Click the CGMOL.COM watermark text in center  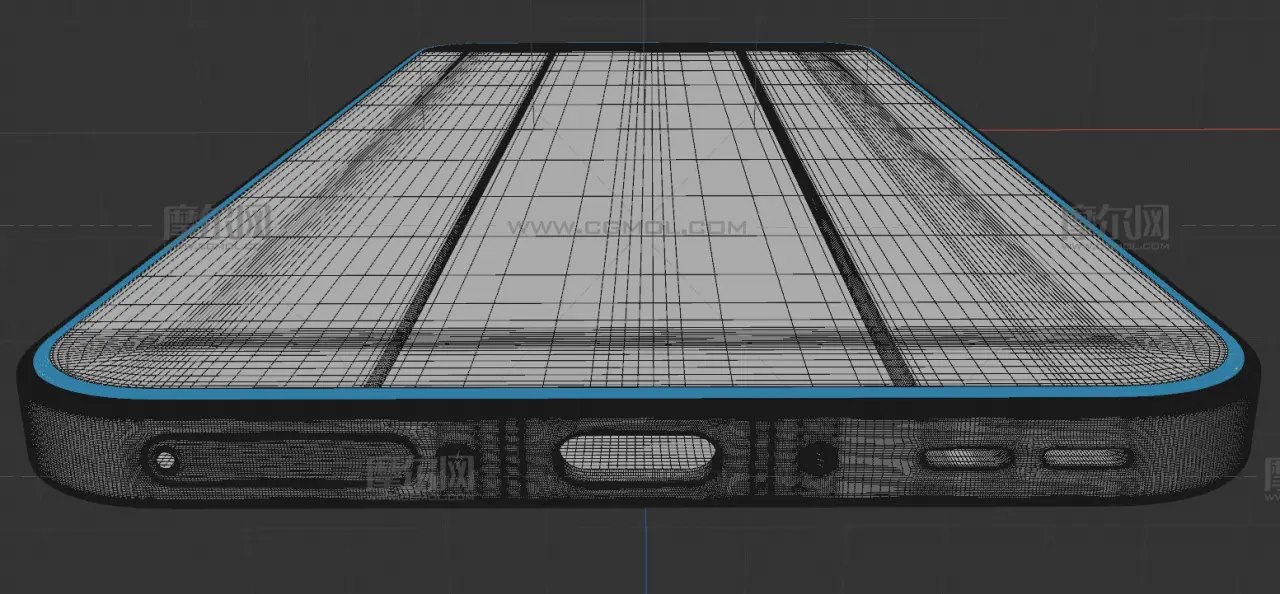pos(628,228)
